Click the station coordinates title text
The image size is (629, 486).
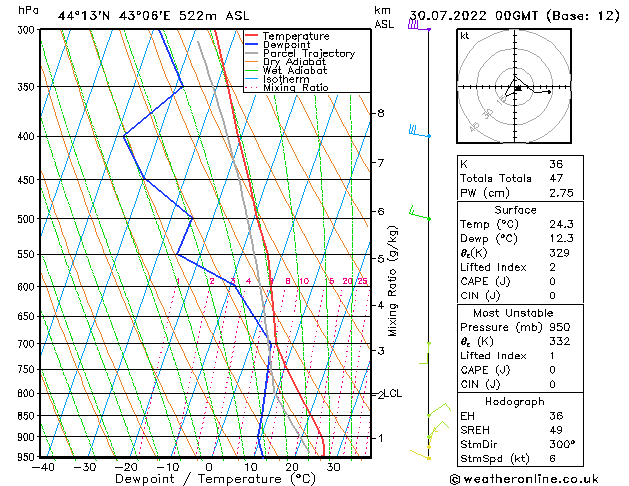click(154, 16)
